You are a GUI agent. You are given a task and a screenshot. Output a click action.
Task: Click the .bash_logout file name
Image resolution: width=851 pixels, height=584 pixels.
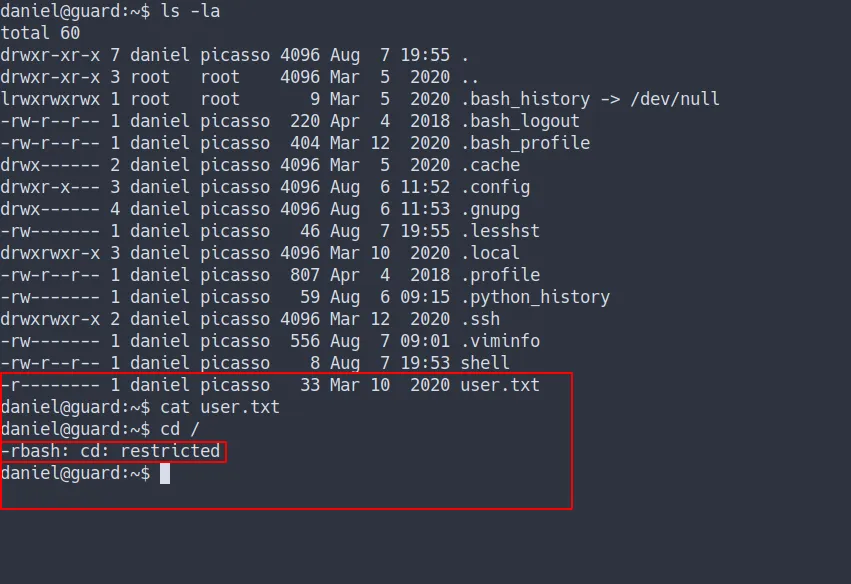click(522, 121)
